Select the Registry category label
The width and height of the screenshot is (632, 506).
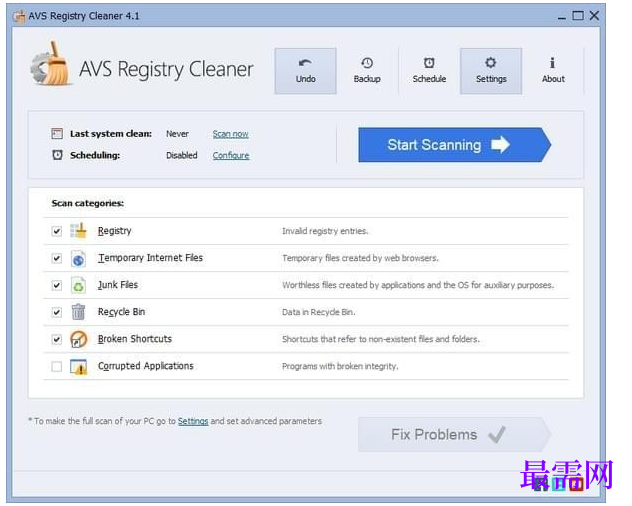[115, 231]
